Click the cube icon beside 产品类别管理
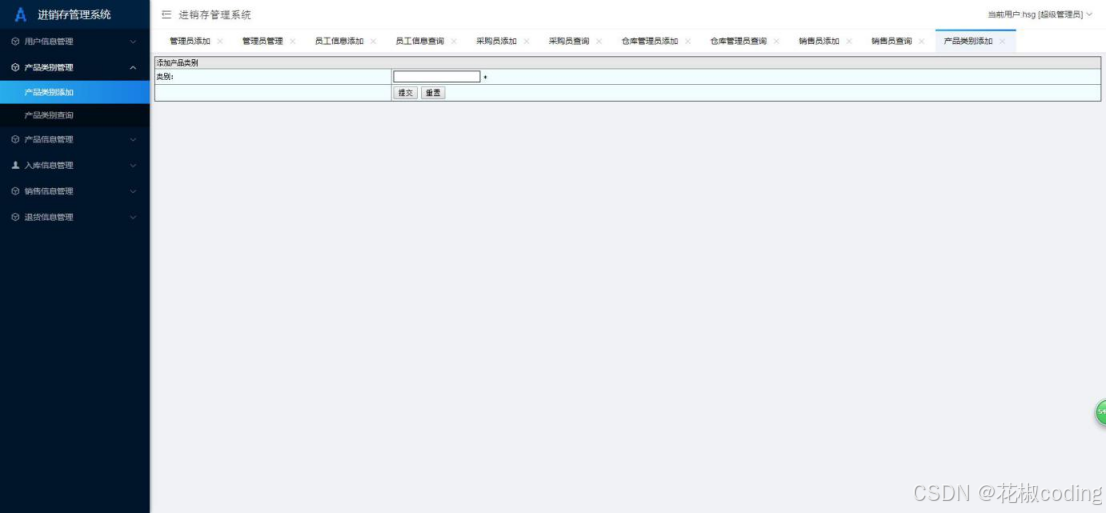Image resolution: width=1106 pixels, height=513 pixels. click(x=16, y=68)
